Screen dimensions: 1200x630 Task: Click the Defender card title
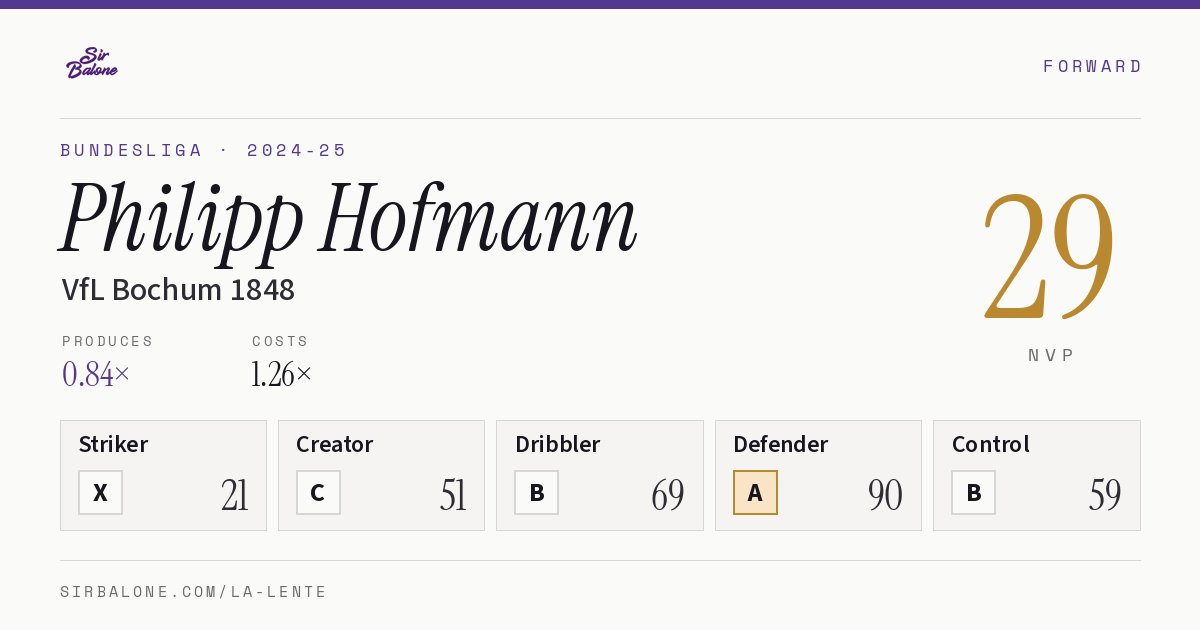pyautogui.click(x=781, y=444)
